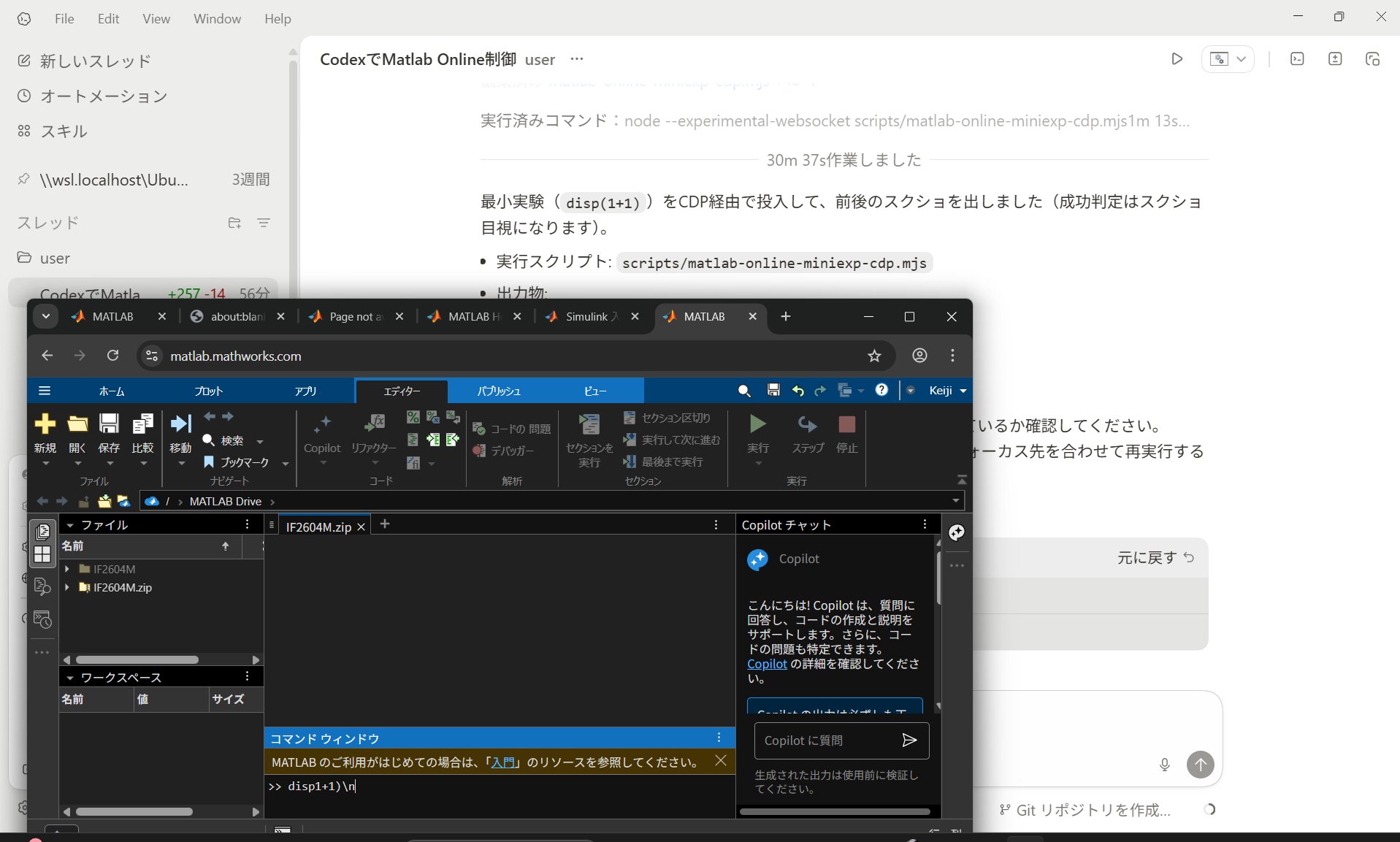Viewport: 1400px width, 842px height.
Task: Open the Keiji user dropdown
Action: tap(947, 391)
